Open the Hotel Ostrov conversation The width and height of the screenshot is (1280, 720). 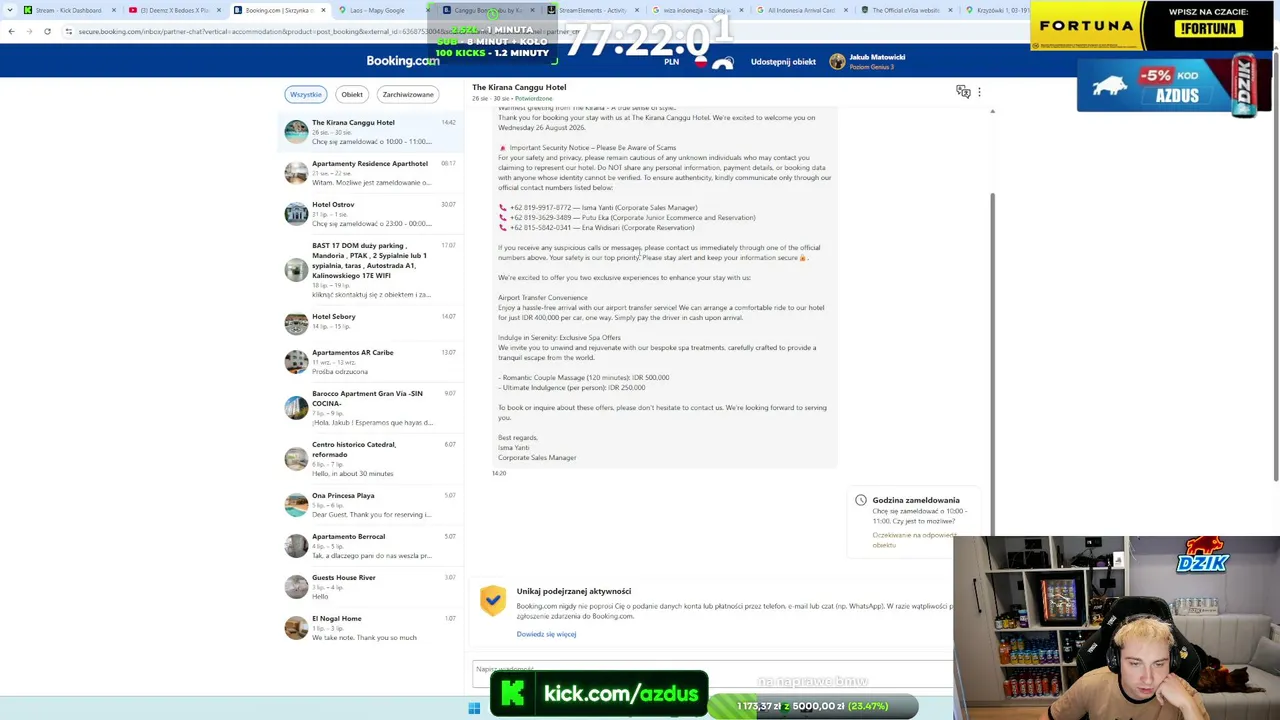[370, 214]
